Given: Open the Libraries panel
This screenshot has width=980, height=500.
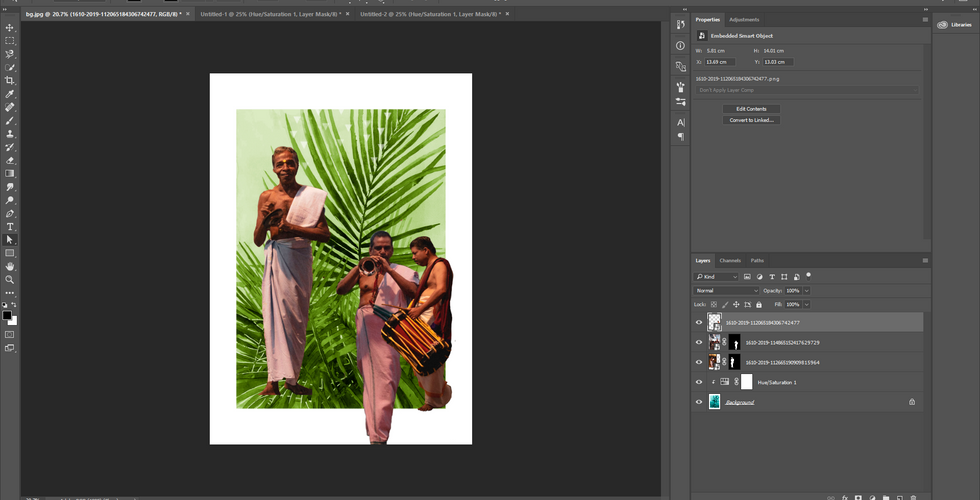Looking at the screenshot, I should (x=954, y=27).
